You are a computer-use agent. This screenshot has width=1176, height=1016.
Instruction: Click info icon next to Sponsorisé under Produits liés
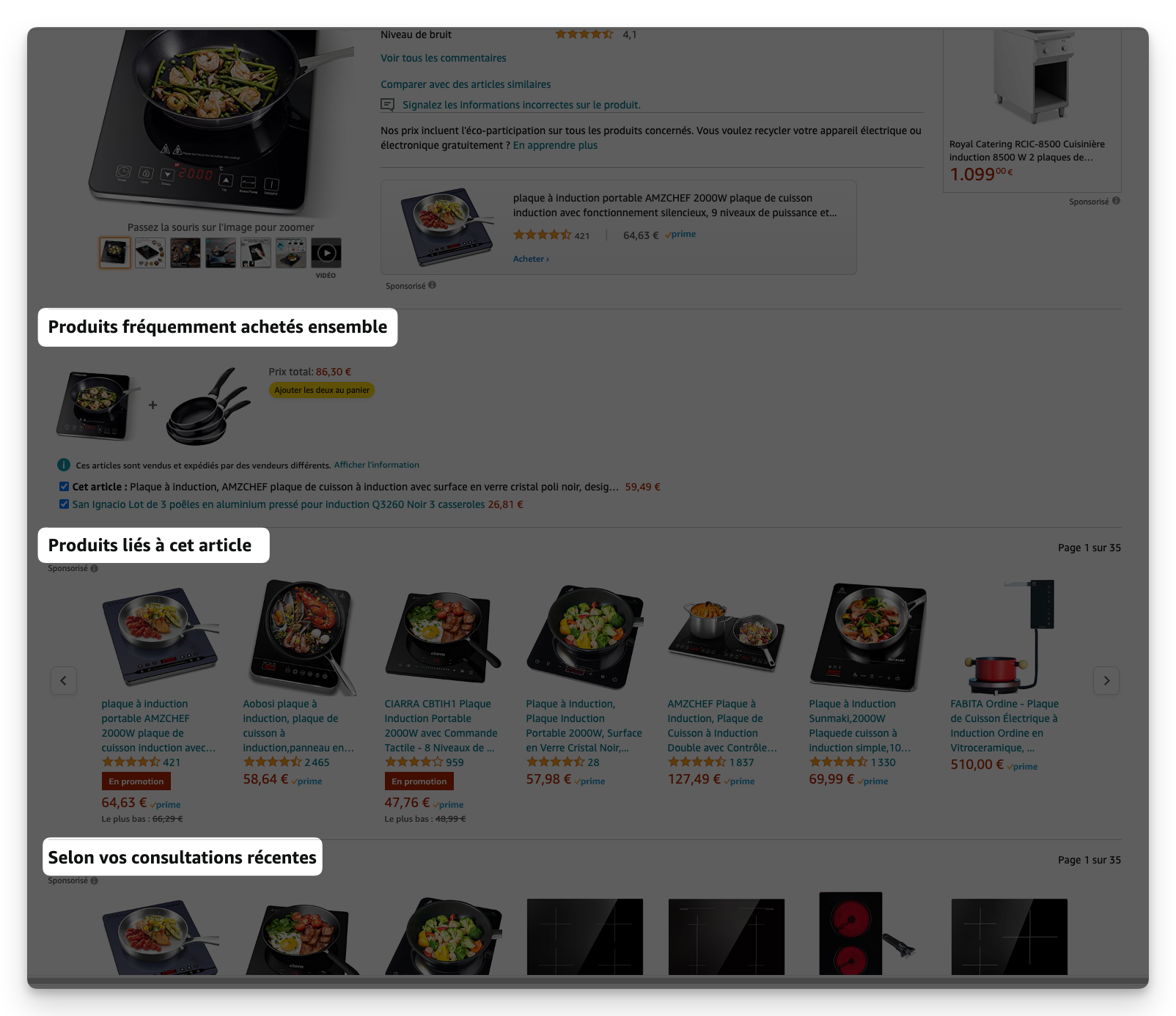tap(94, 569)
